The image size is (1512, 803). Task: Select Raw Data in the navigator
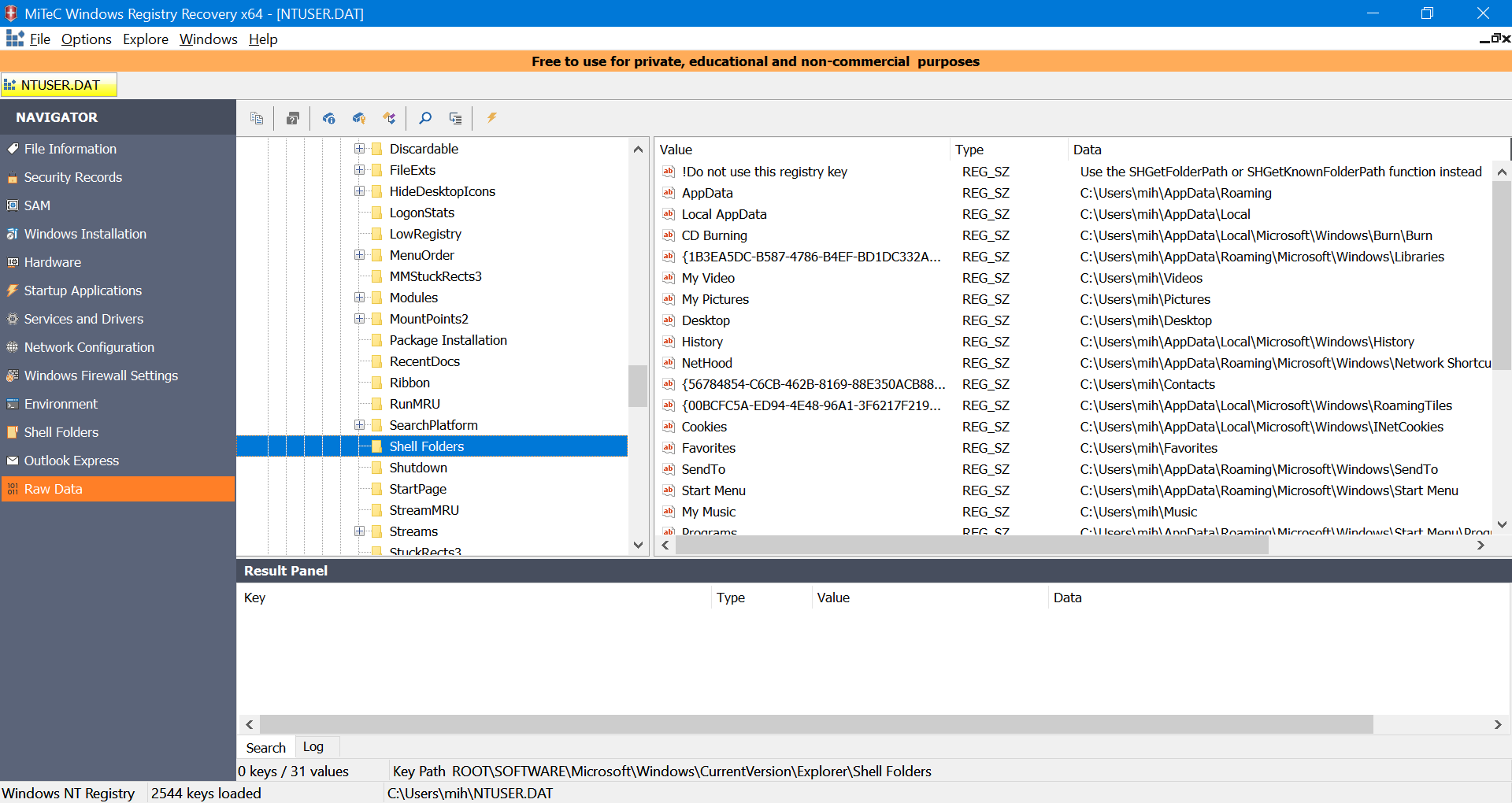point(118,489)
